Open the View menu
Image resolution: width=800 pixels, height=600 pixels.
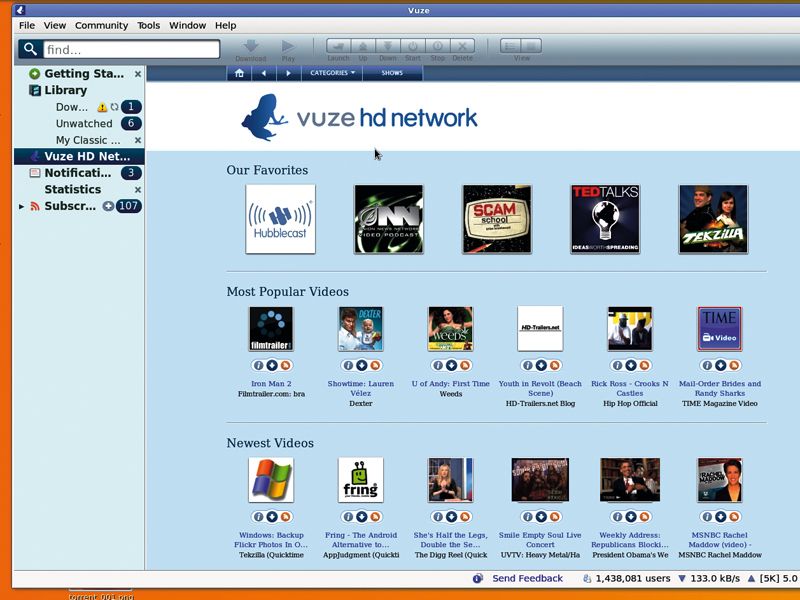click(55, 26)
